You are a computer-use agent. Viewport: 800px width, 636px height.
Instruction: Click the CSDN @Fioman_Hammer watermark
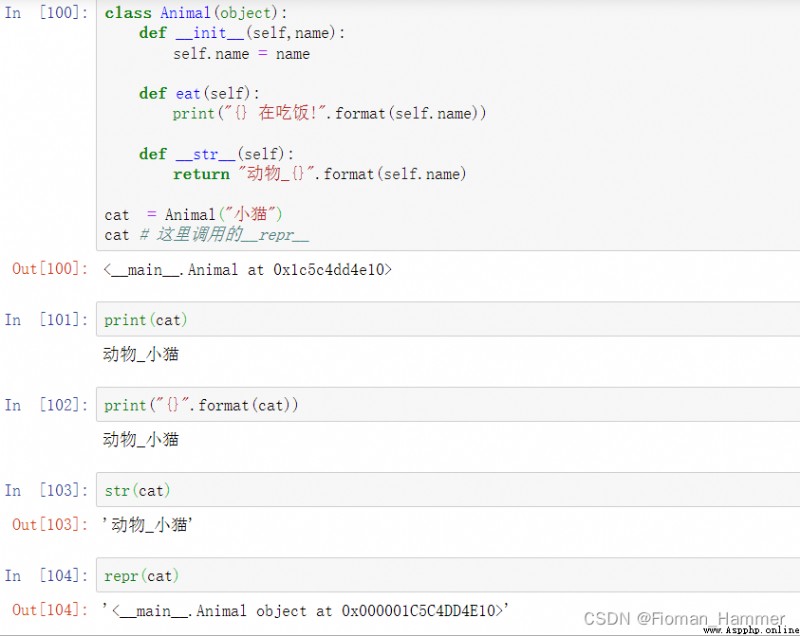click(684, 619)
